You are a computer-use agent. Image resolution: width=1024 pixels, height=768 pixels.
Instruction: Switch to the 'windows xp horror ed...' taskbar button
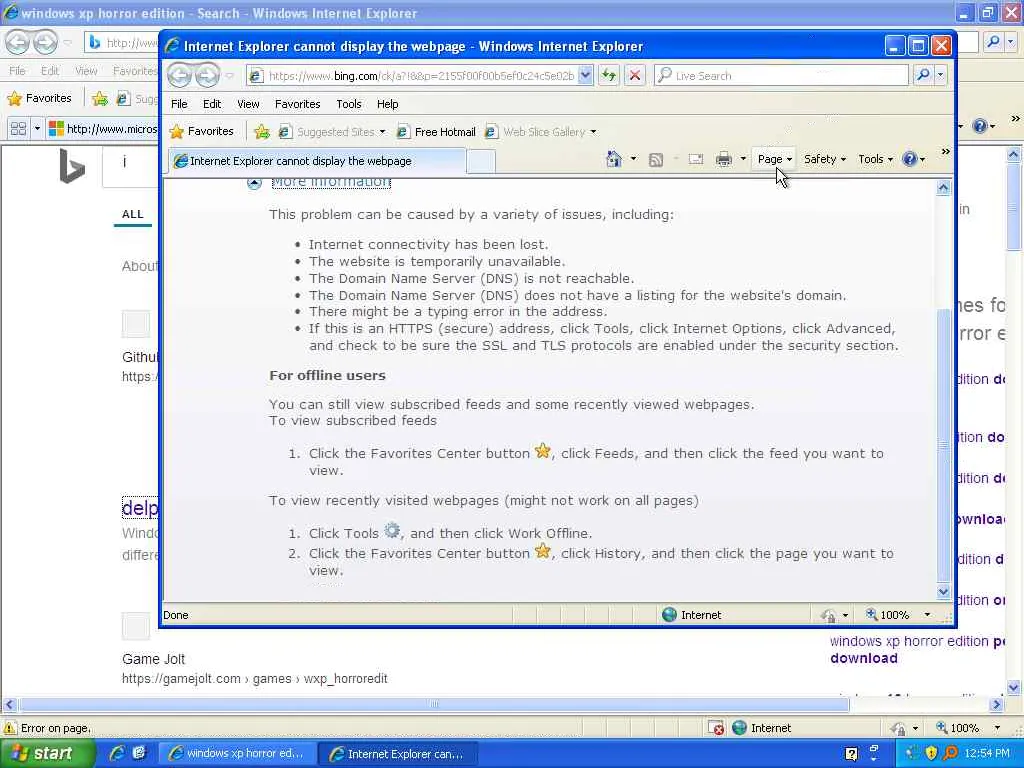pyautogui.click(x=238, y=754)
